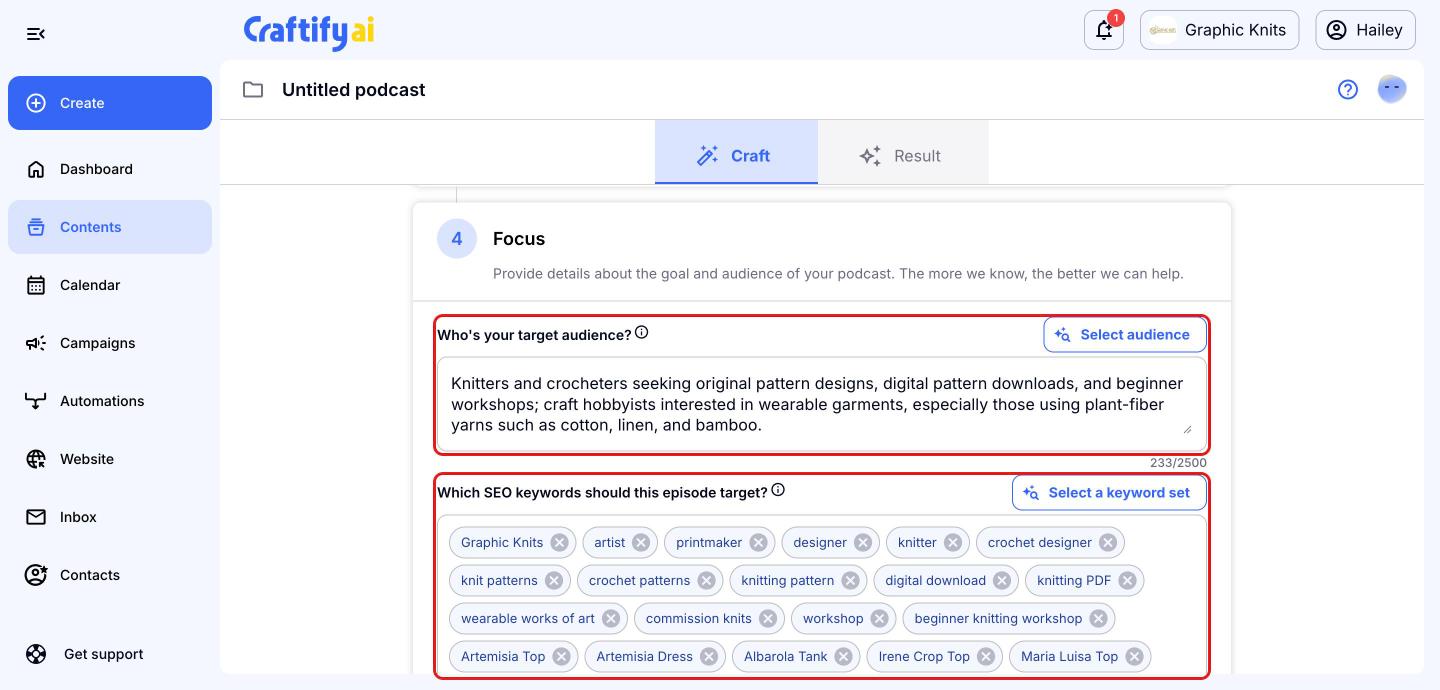Image resolution: width=1440 pixels, height=690 pixels.
Task: Remove the Maria Luisa Top keyword
Action: 1134,657
